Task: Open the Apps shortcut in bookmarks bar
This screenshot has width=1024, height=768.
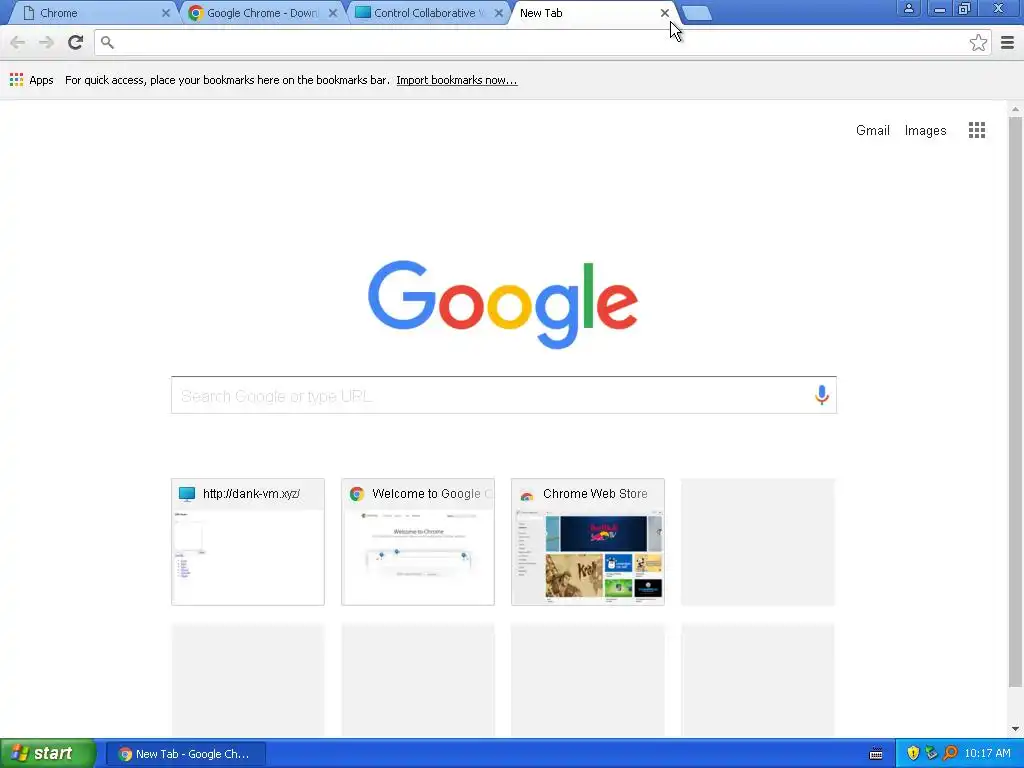Action: pyautogui.click(x=31, y=80)
